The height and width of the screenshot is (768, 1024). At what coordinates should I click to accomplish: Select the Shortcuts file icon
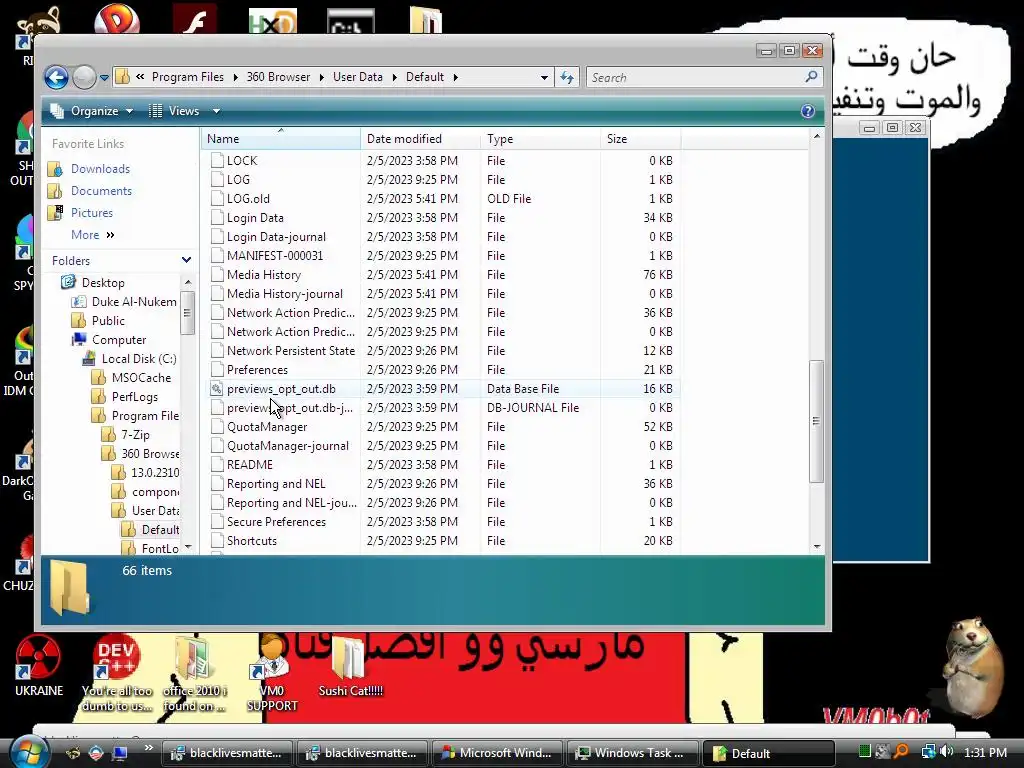coord(217,540)
